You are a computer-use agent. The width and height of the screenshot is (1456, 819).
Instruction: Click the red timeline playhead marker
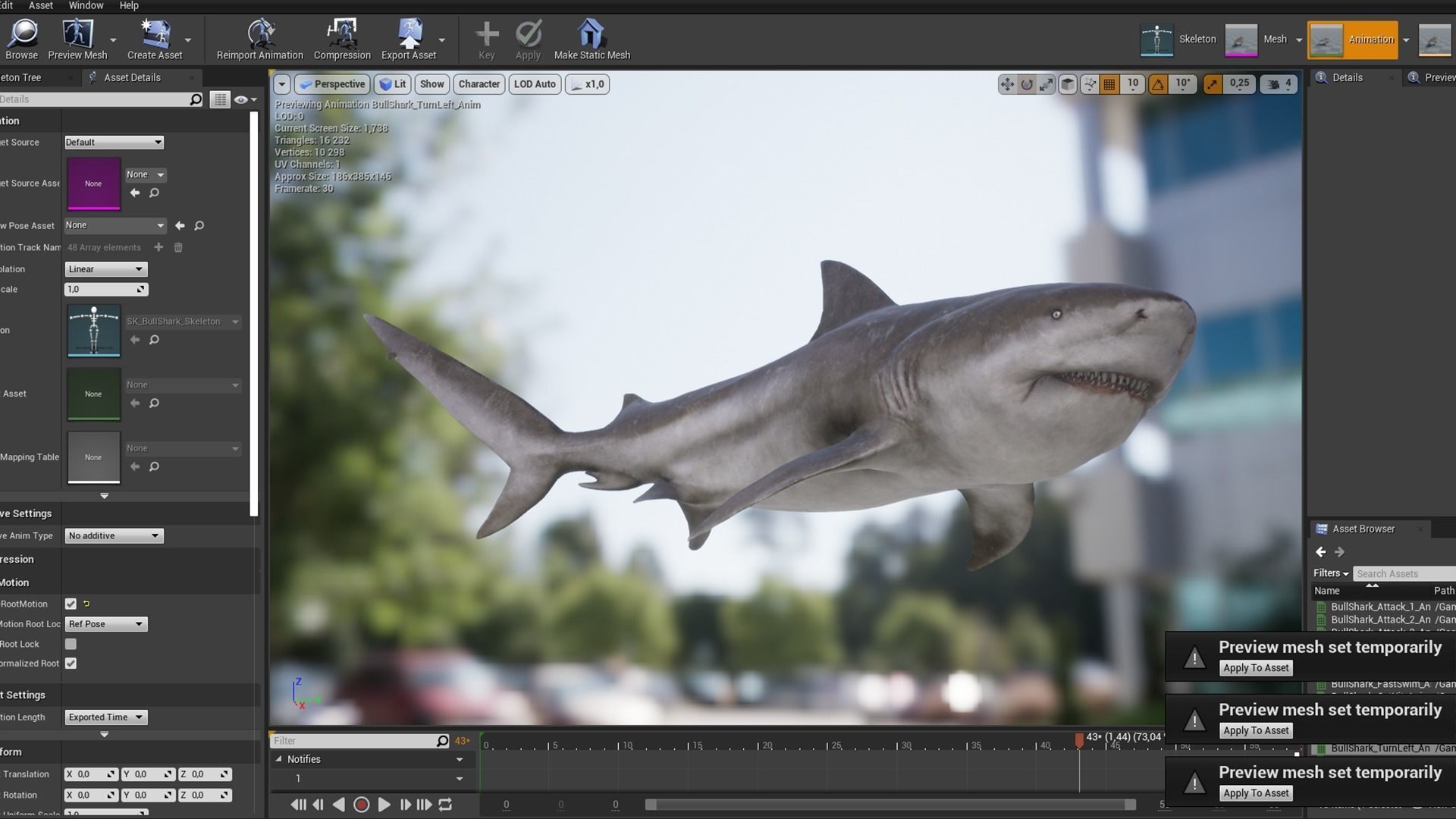coord(1079,739)
